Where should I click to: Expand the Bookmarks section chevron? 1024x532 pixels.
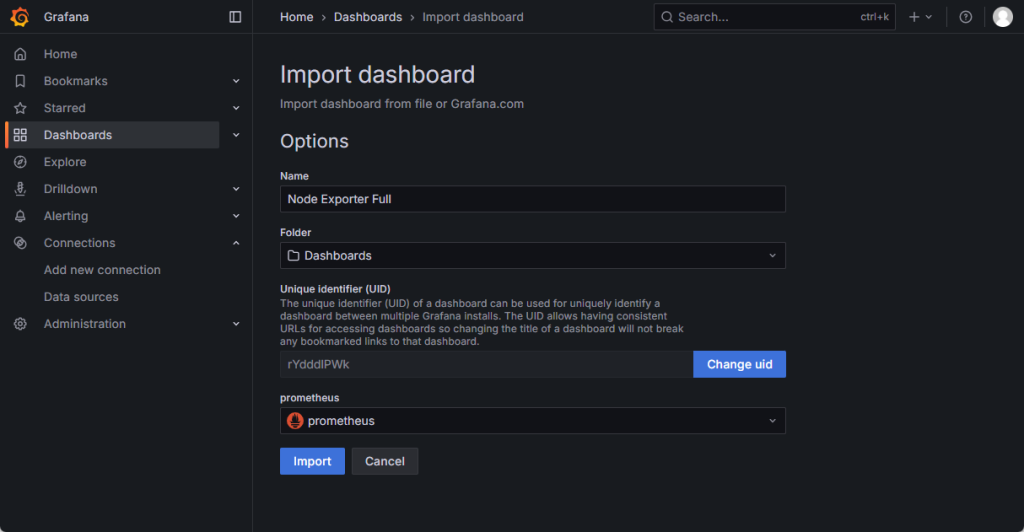point(236,81)
